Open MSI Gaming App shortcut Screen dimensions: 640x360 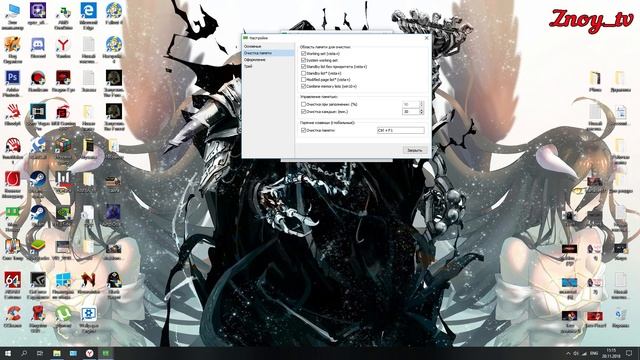pyautogui.click(x=63, y=117)
